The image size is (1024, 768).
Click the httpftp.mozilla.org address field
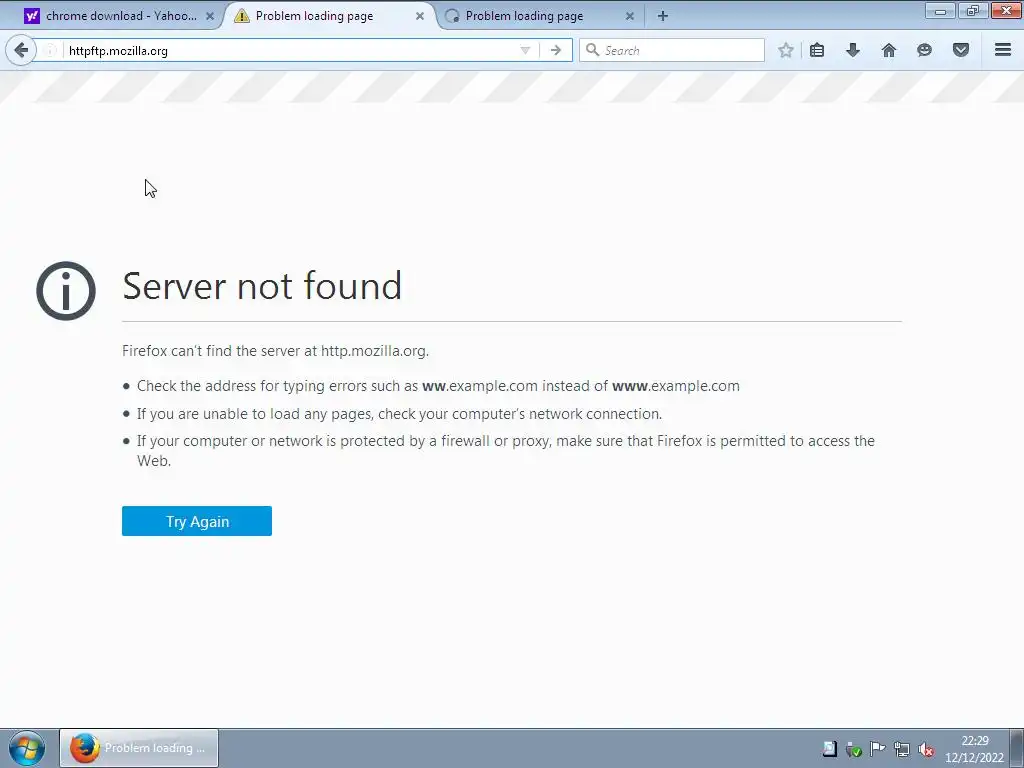(287, 50)
